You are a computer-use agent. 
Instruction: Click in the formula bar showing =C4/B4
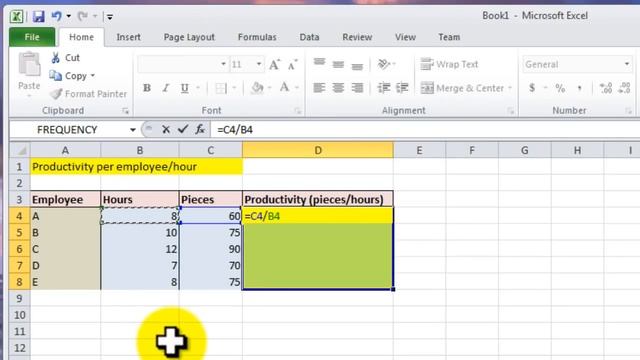tap(424, 129)
